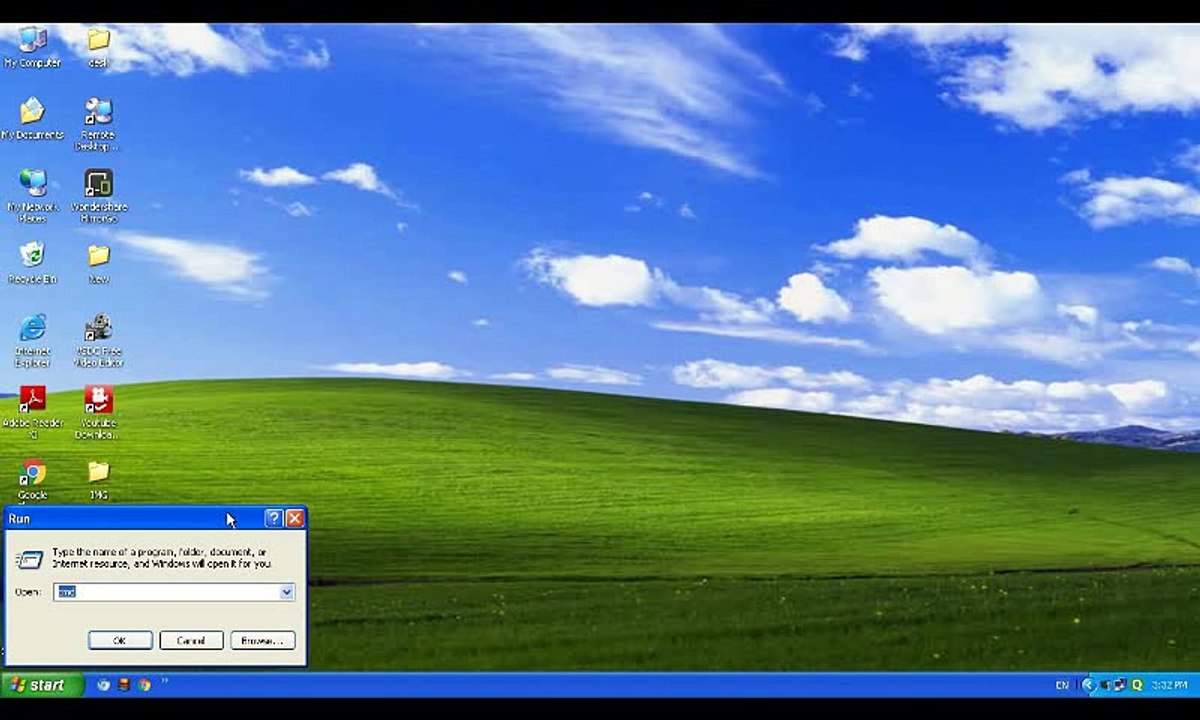Select the Recycle Bin icon

[32, 262]
